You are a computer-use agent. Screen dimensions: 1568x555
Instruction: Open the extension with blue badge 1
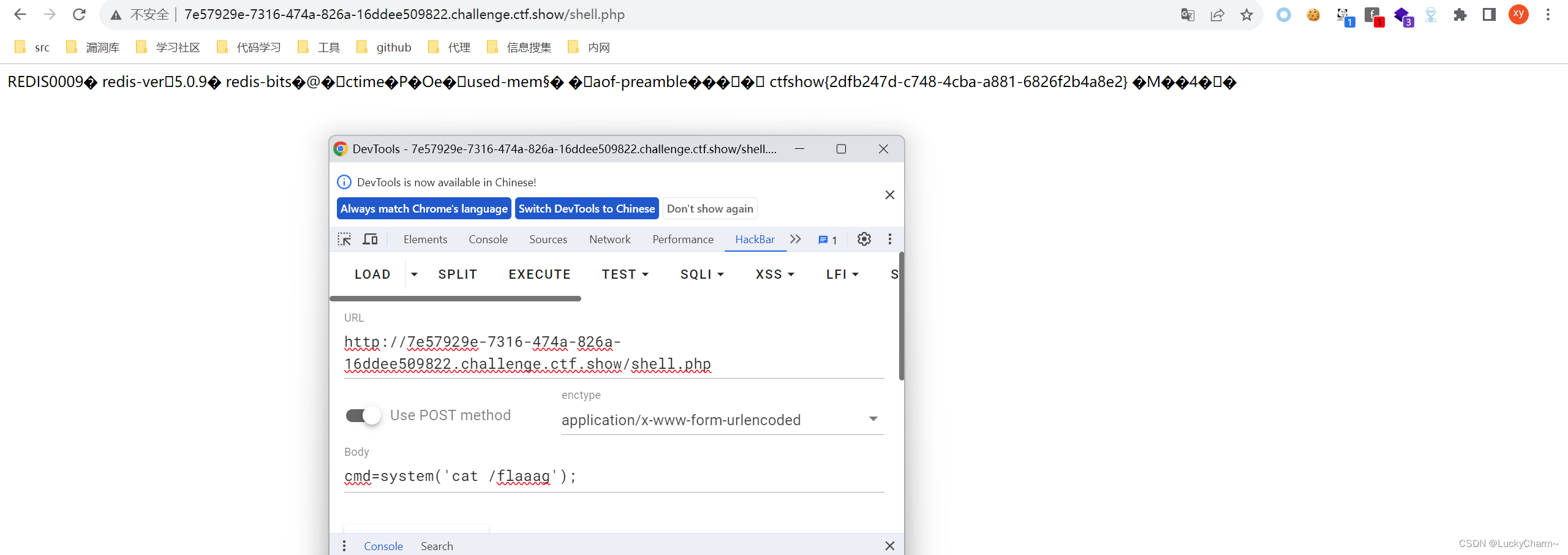point(1344,17)
